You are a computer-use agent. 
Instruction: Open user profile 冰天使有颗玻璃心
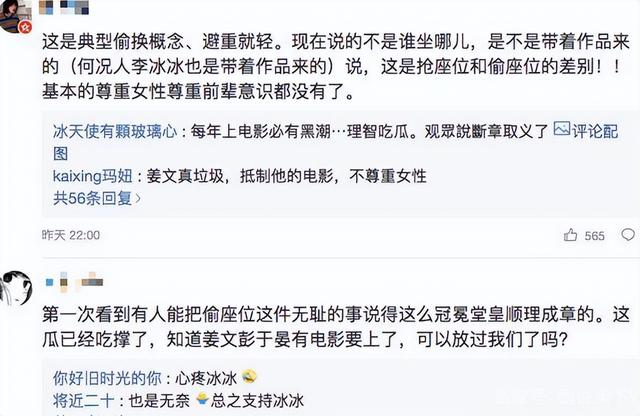[x=115, y=131]
